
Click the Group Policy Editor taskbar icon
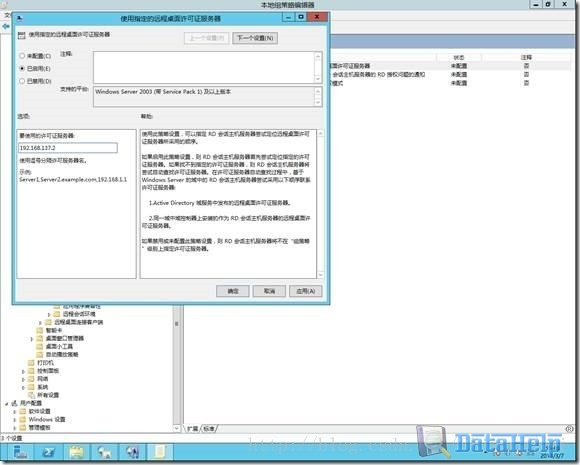160,452
